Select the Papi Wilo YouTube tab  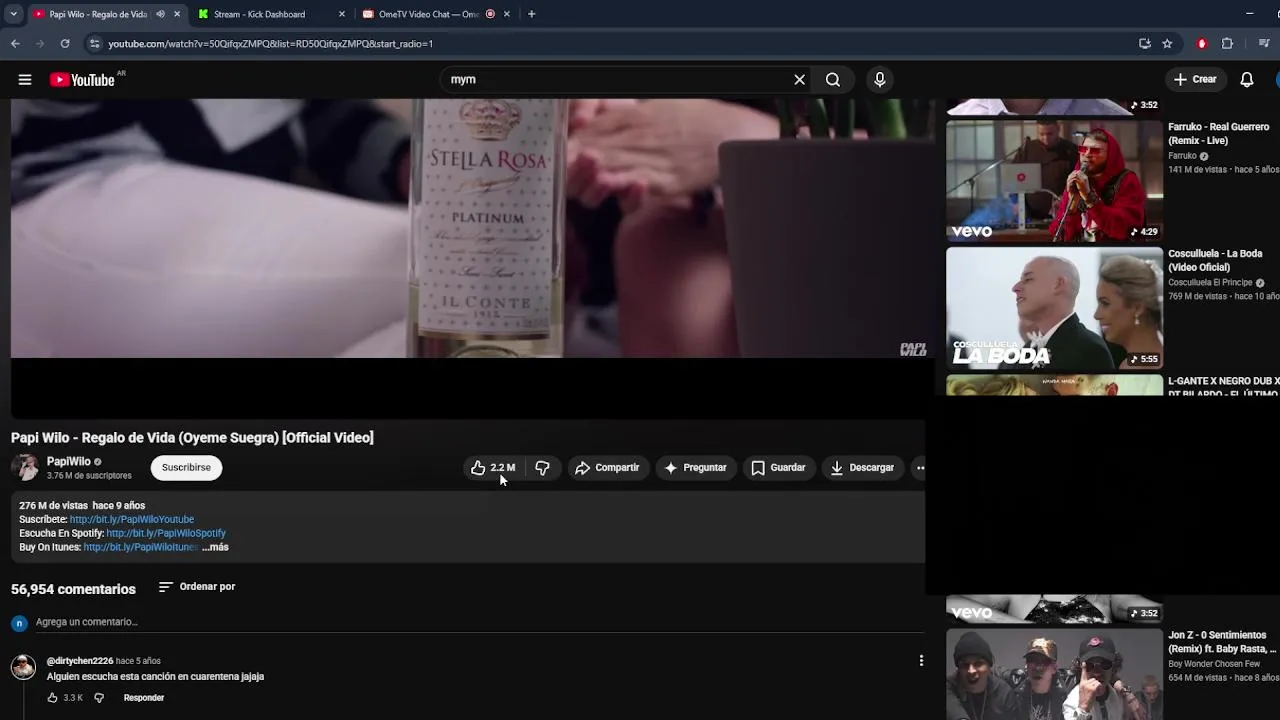pyautogui.click(x=97, y=14)
